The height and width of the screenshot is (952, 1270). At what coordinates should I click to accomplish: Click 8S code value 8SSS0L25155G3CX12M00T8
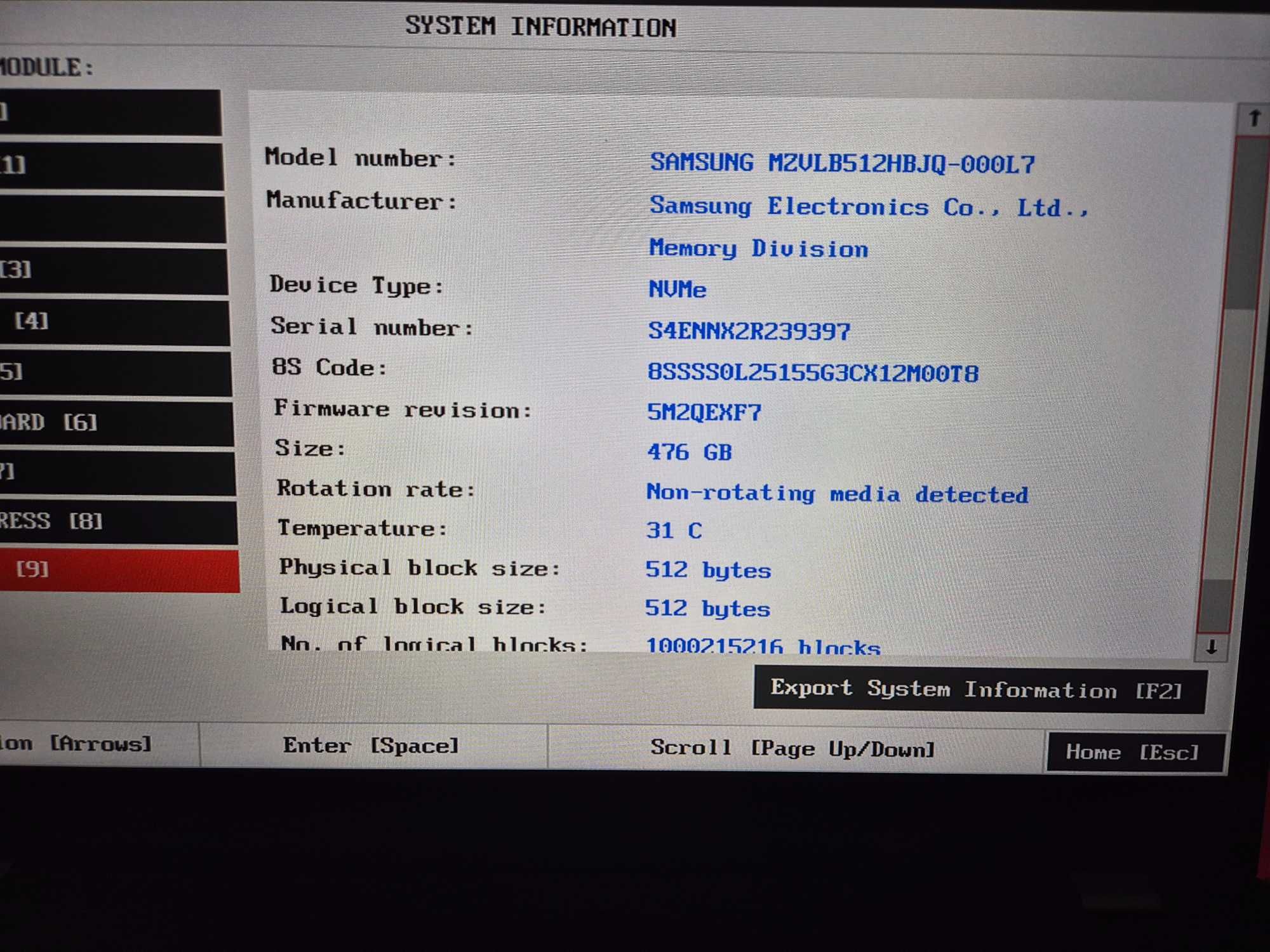[813, 373]
